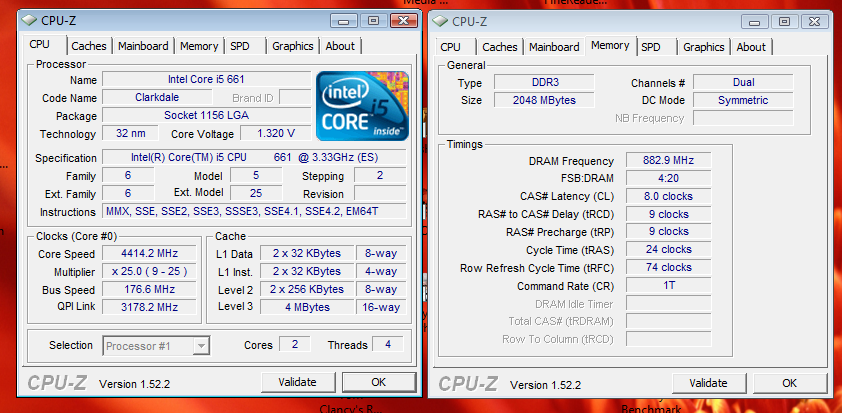
Task: Click the Instructions field listing MMX, SSE
Action: 254,212
